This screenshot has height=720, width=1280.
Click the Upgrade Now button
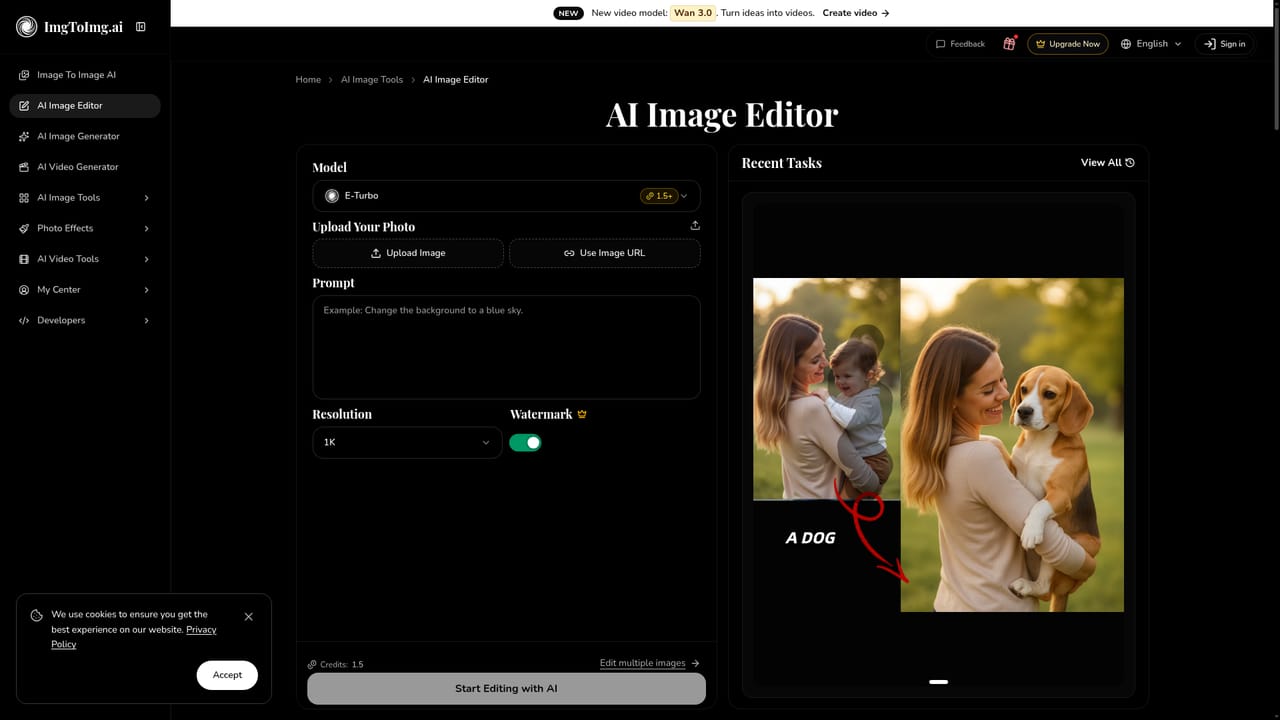pyautogui.click(x=1068, y=44)
